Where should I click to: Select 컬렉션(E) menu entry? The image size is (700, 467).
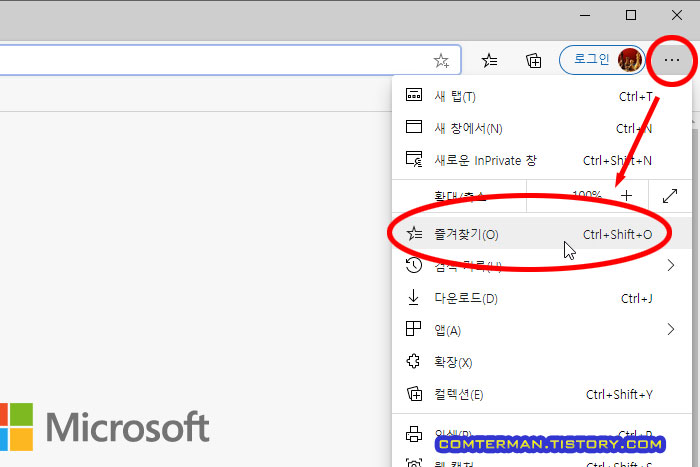pyautogui.click(x=542, y=394)
